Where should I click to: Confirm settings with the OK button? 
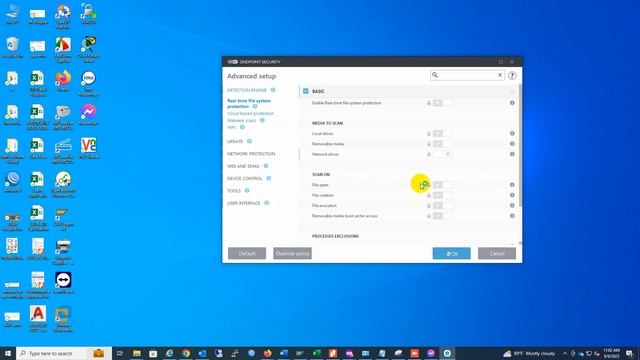[451, 253]
